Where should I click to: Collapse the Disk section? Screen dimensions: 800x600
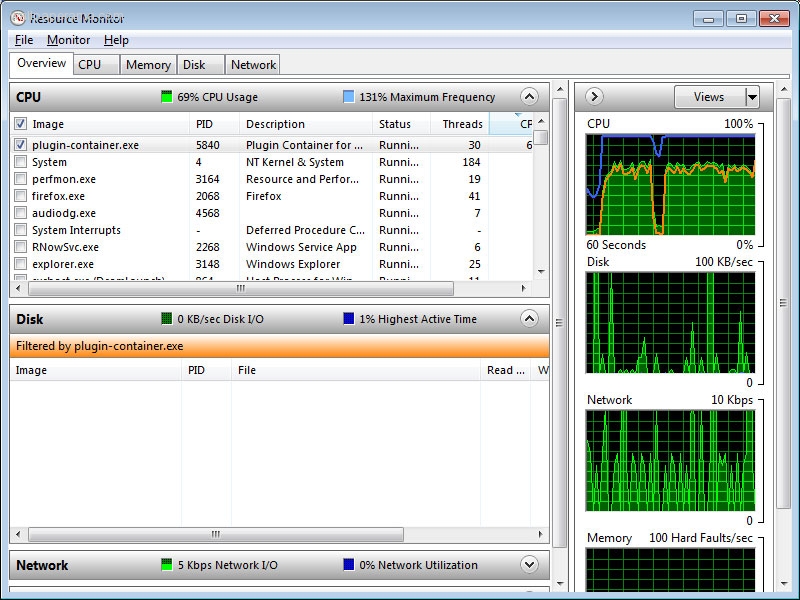click(x=529, y=319)
